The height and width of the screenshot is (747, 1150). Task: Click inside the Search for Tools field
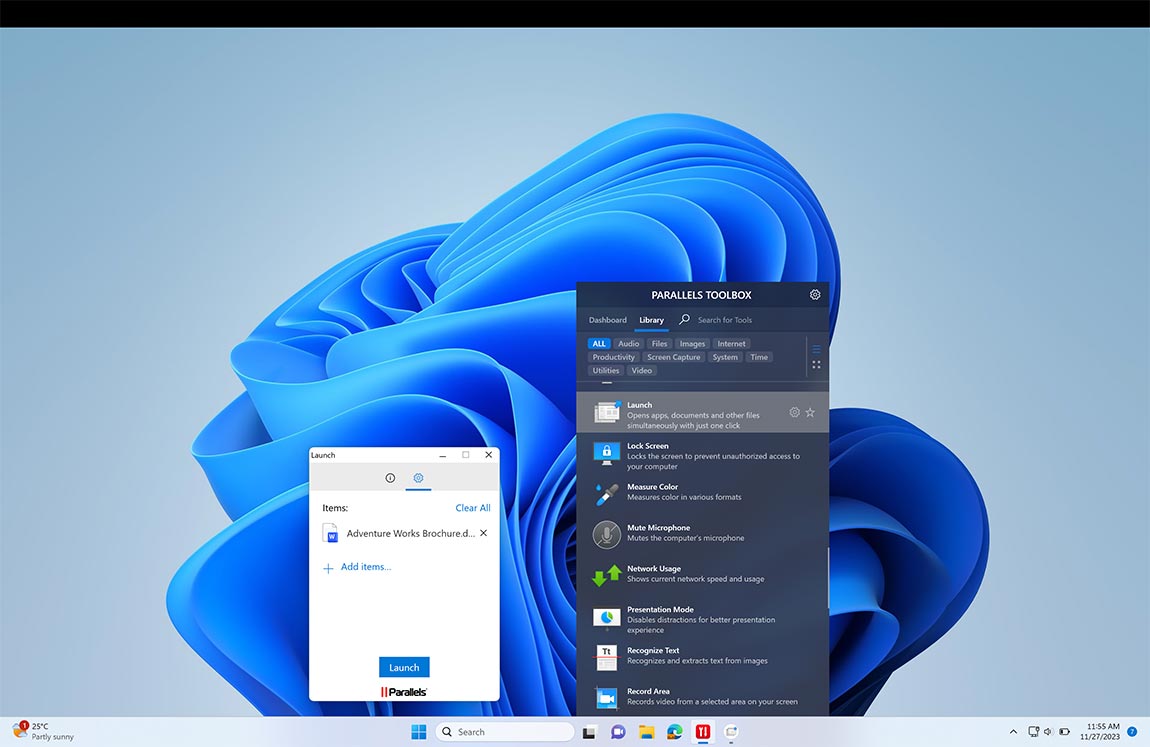[730, 320]
